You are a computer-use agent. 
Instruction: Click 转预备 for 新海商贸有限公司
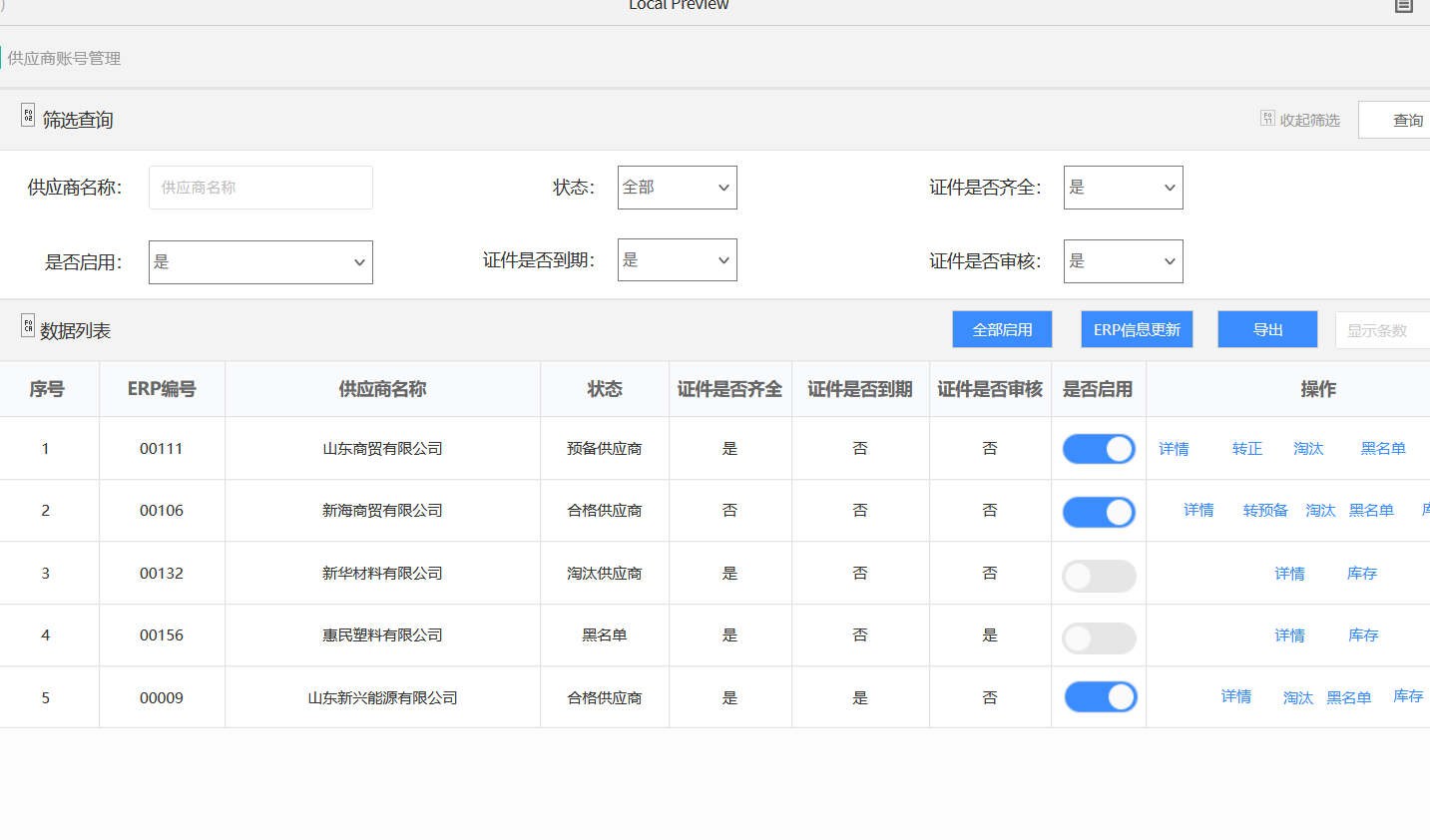(x=1265, y=510)
